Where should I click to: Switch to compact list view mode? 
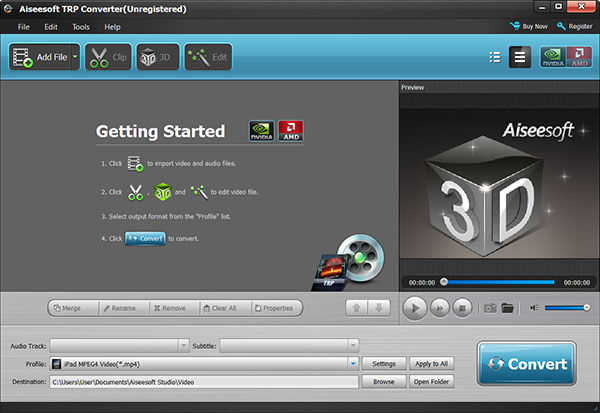(x=520, y=57)
